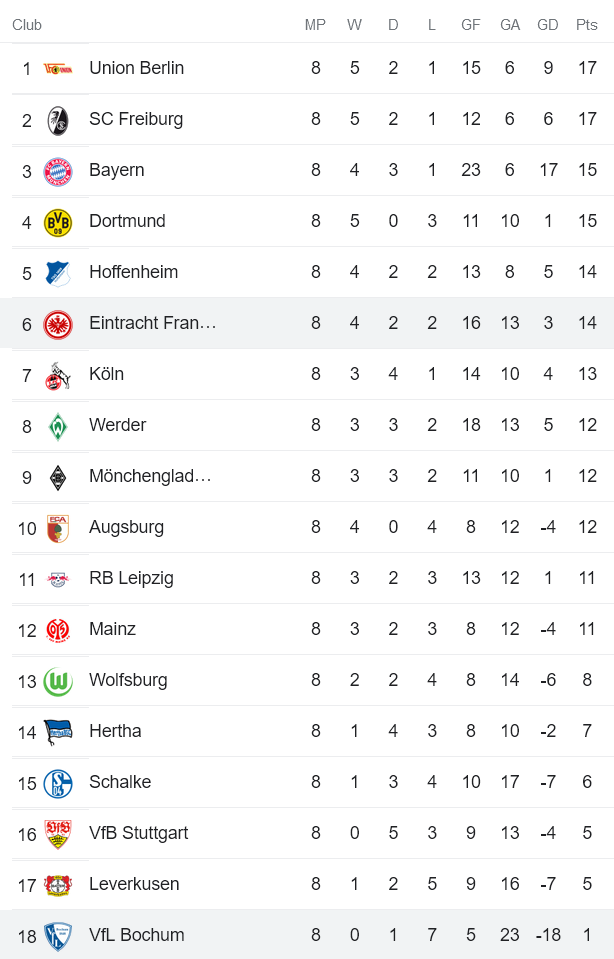Viewport: 614px width, 959px height.
Task: Select the Bayern logo
Action: click(x=57, y=170)
